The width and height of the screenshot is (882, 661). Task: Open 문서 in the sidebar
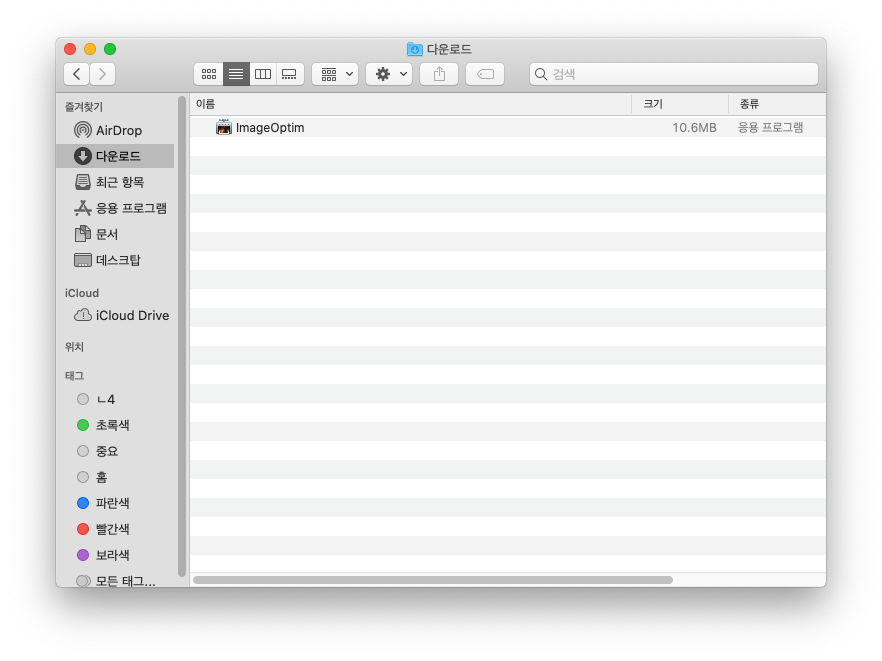[x=115, y=234]
